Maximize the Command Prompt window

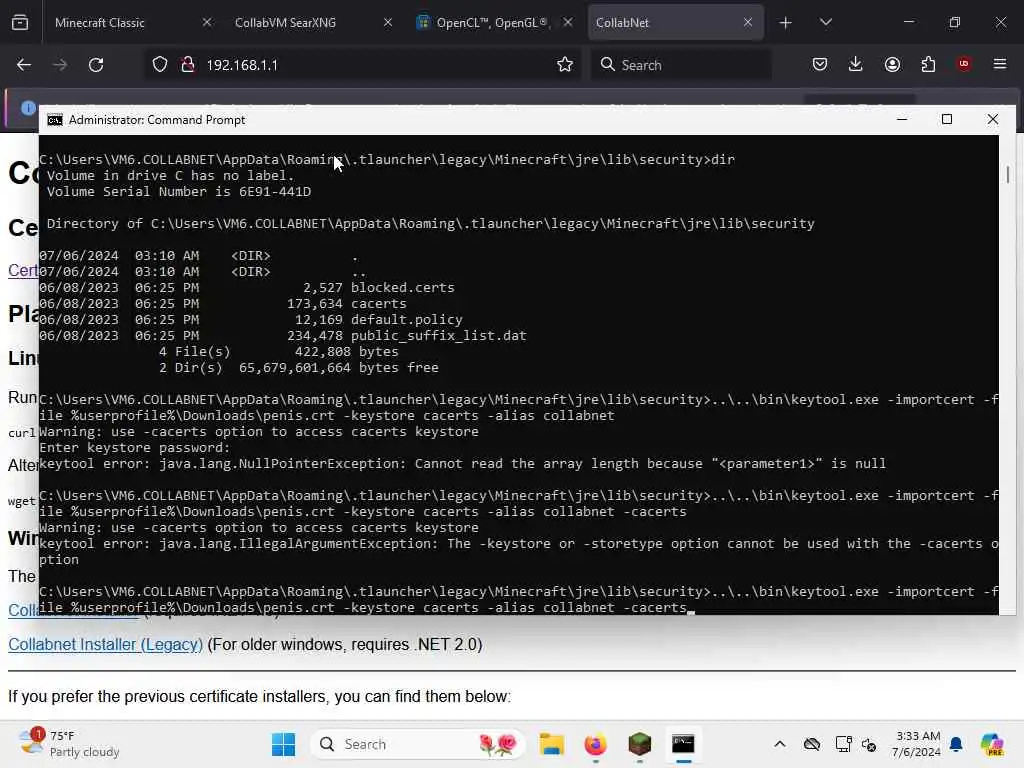point(947,120)
